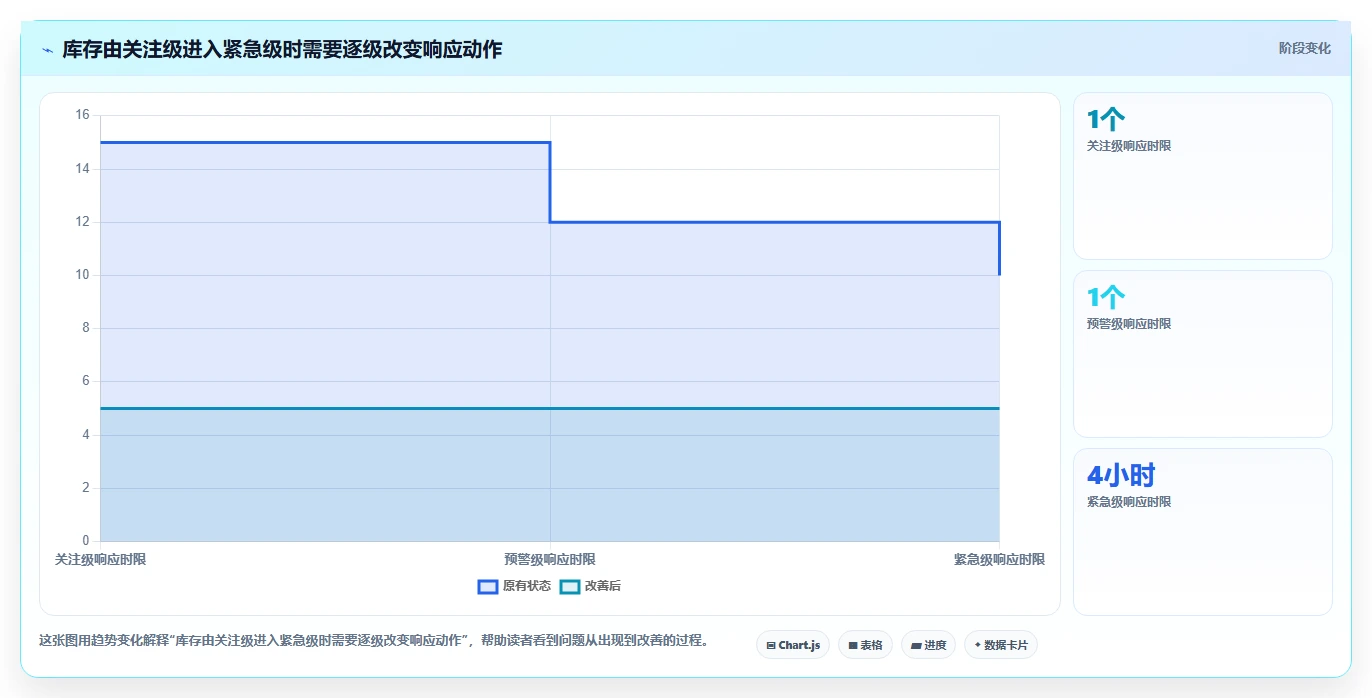Screen dimensions: 1372x698
Task: Click the 紧急级响应时限 card label
Action: tap(1129, 502)
